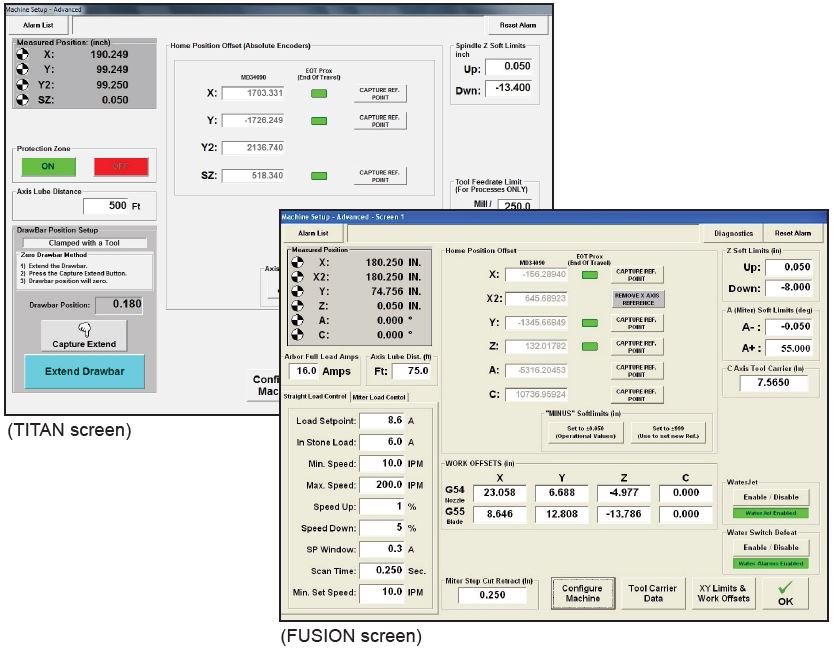This screenshot has height=649, width=834.
Task: Click the Y2 position icon in TITAN screen
Action: click(x=22, y=85)
